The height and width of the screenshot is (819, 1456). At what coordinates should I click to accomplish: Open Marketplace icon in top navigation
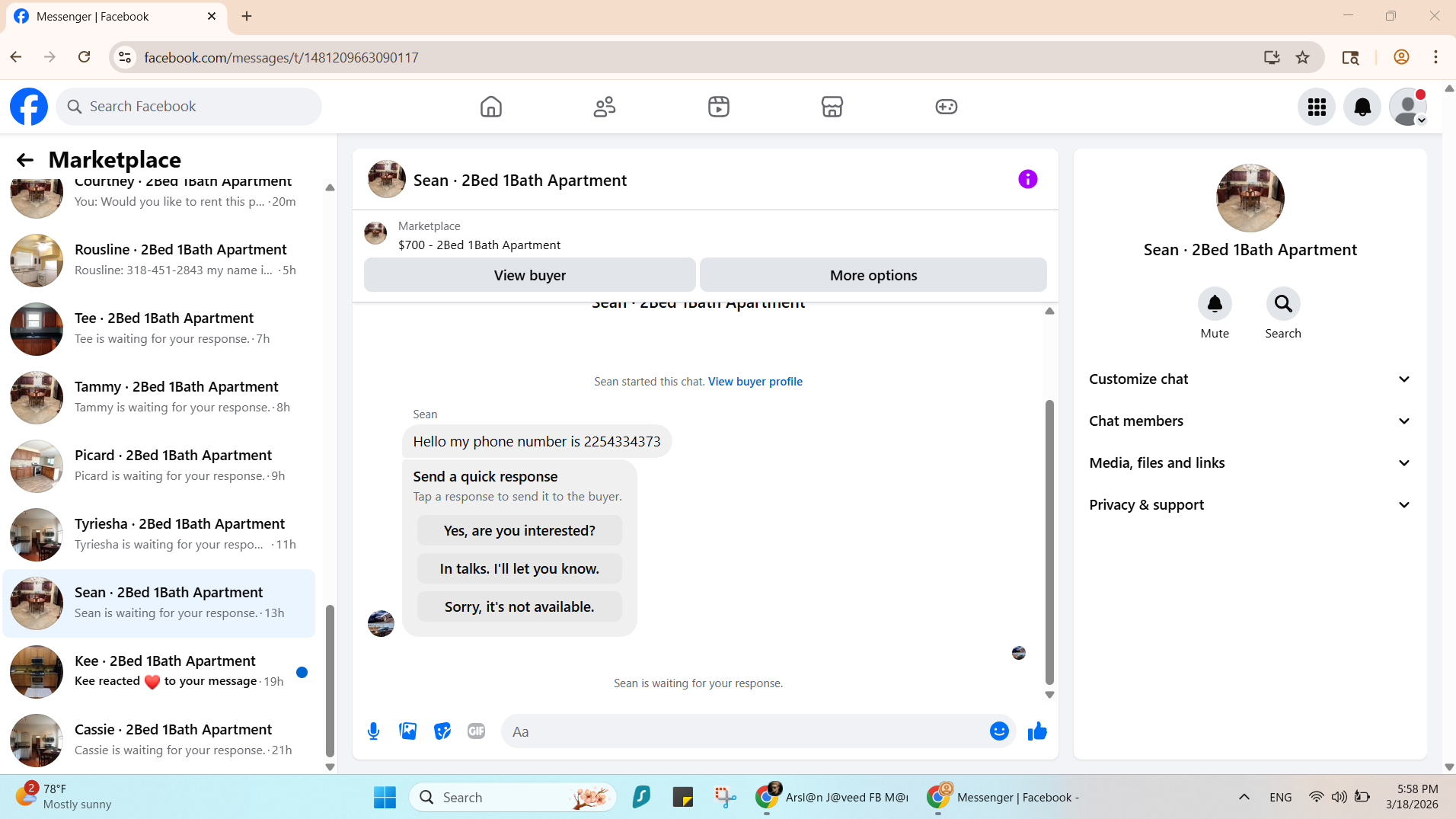pos(832,107)
